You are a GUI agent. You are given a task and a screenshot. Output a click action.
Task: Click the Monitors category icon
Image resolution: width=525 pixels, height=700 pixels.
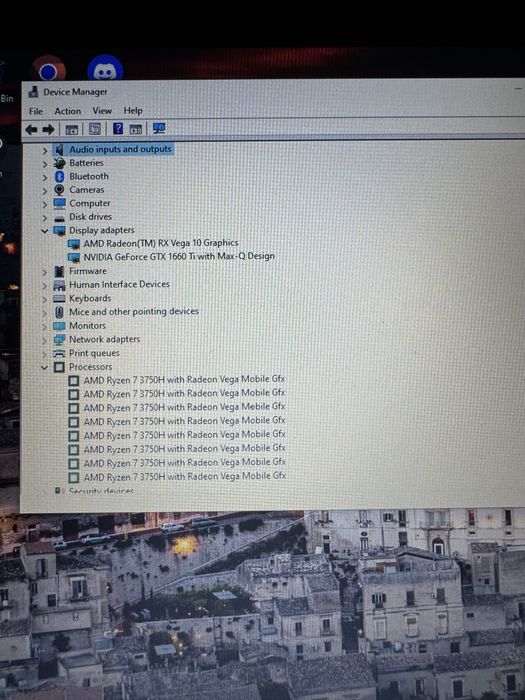(x=59, y=326)
